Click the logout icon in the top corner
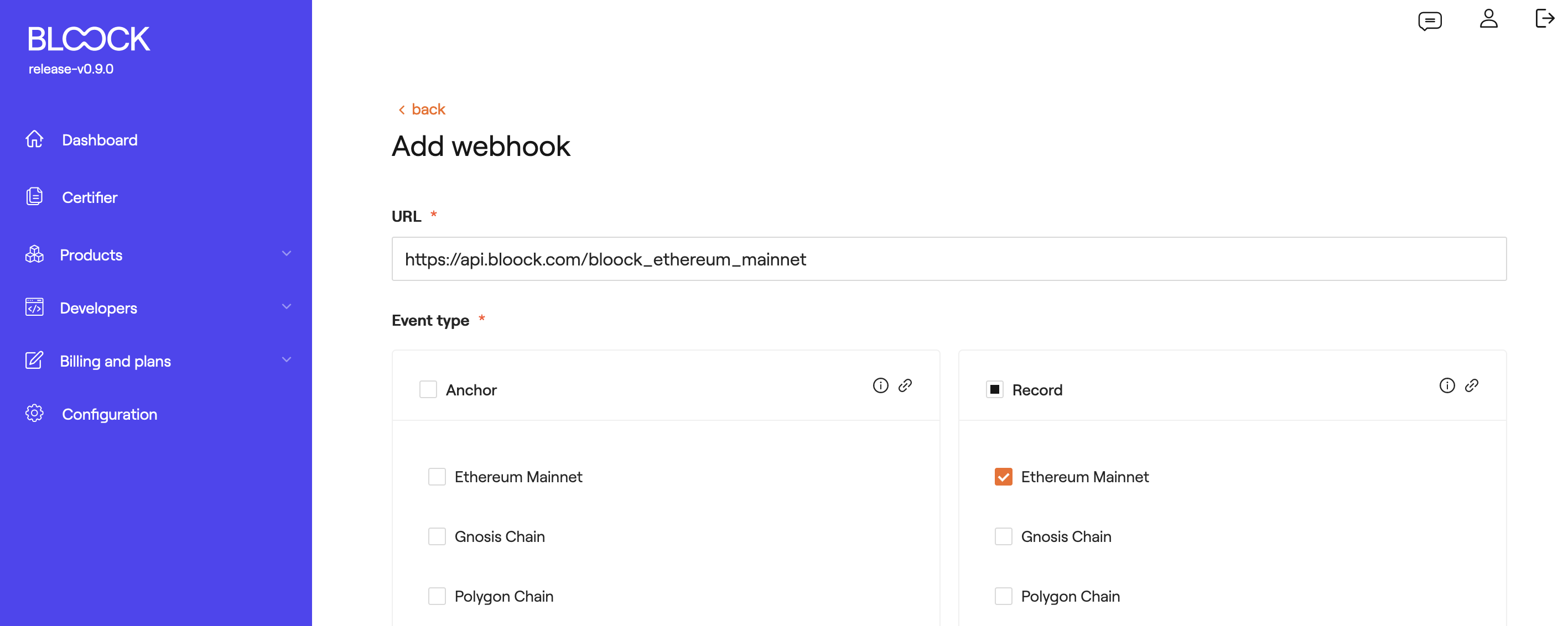1568x626 pixels. [x=1545, y=19]
